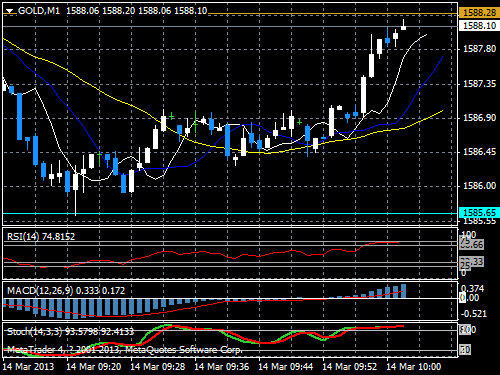Click the cyan horizontal line at 1585.65
This screenshot has height=375, width=500.
tap(230, 213)
